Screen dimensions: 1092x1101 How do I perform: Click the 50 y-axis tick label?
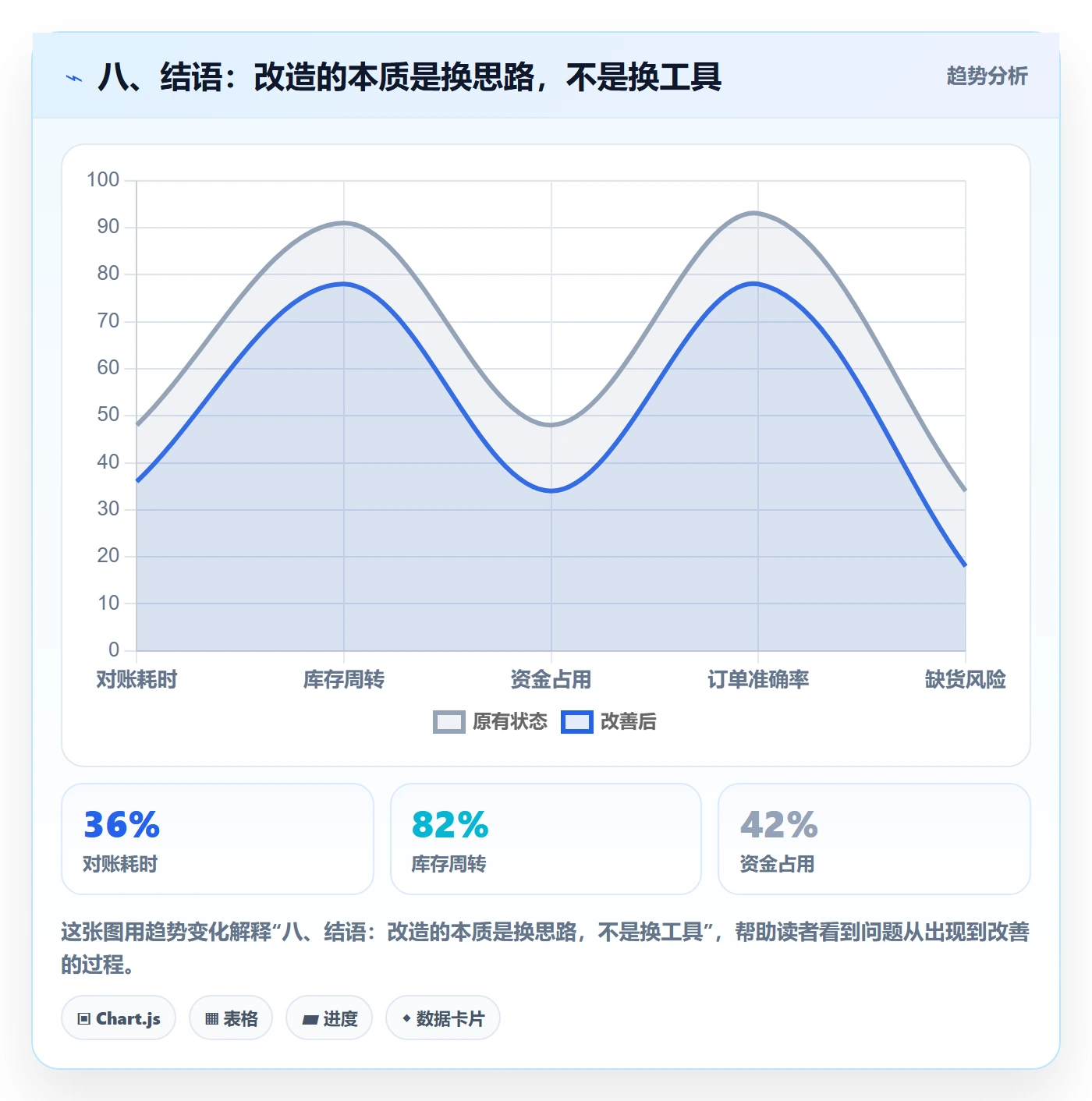pyautogui.click(x=108, y=415)
